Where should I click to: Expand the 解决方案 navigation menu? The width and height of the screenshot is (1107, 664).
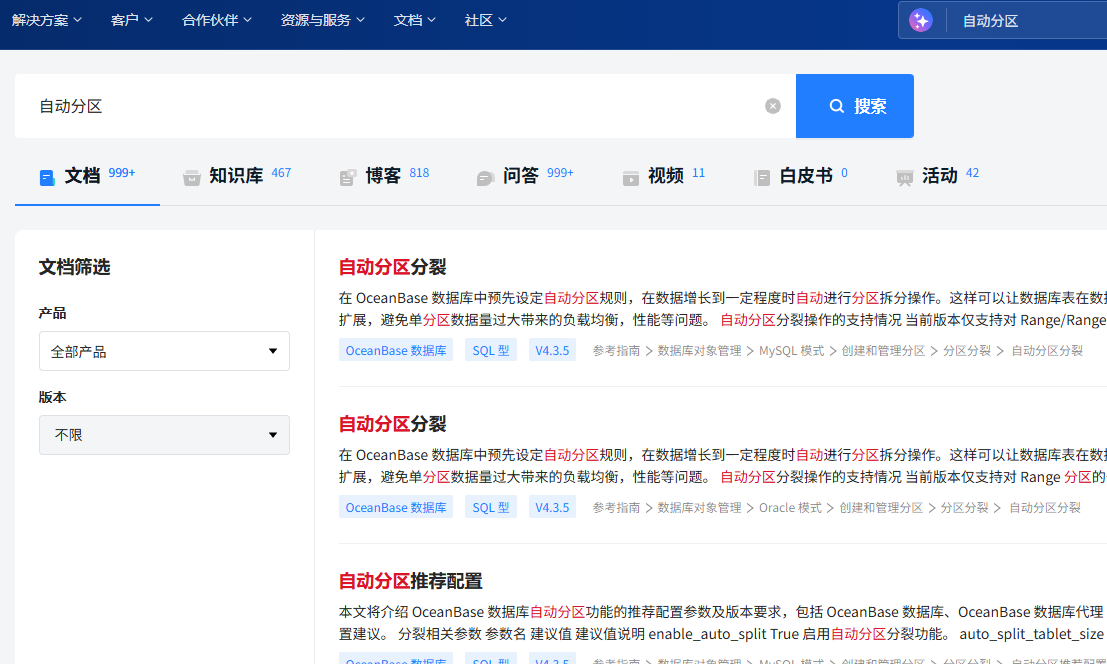coord(47,20)
